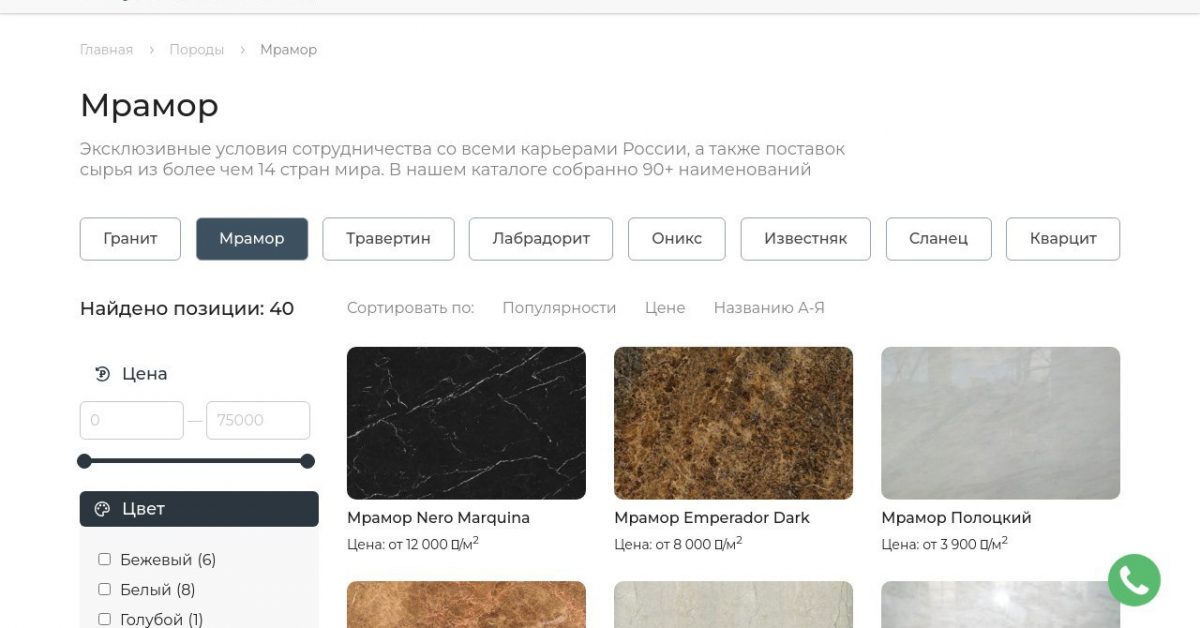Grab the right price slider handle
Image resolution: width=1200 pixels, height=628 pixels.
point(308,461)
